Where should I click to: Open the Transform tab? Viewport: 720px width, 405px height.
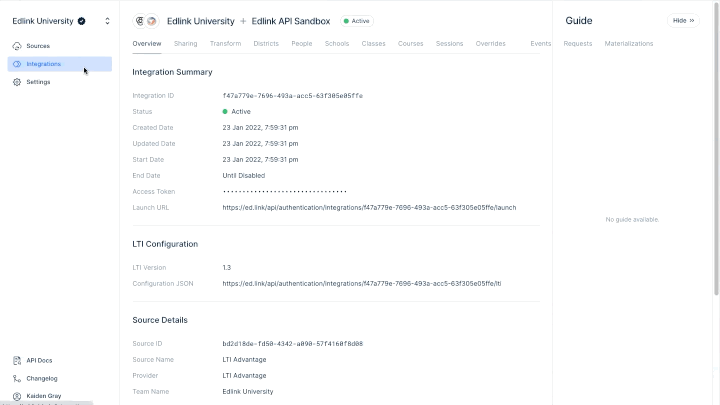(225, 44)
